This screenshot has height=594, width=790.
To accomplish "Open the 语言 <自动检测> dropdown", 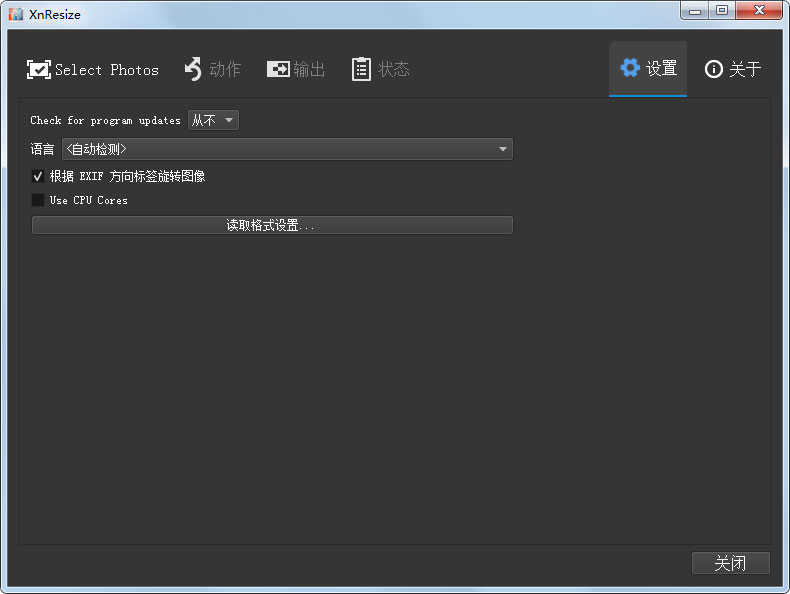I will click(287, 149).
